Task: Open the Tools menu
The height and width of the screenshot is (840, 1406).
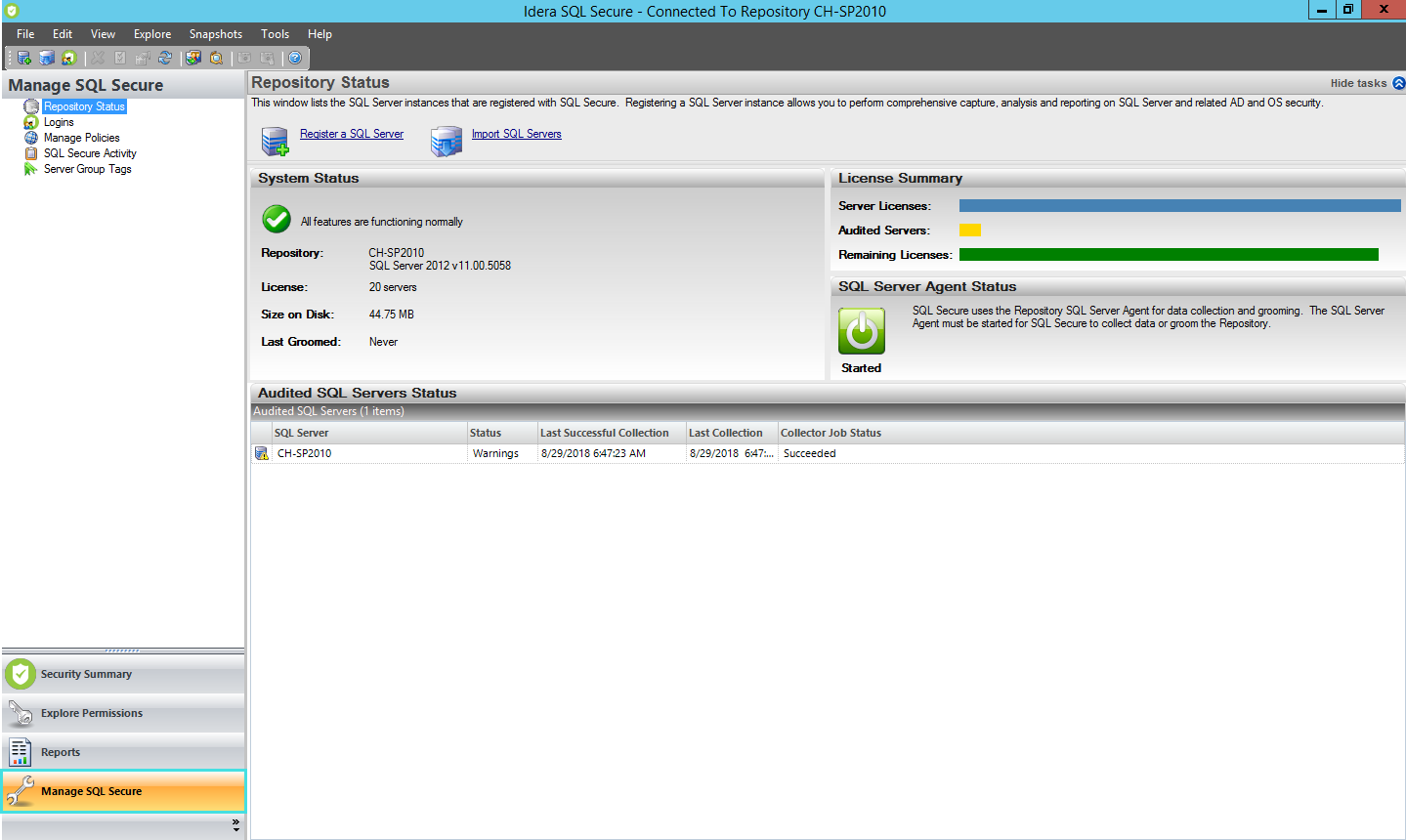Action: pyautogui.click(x=275, y=34)
